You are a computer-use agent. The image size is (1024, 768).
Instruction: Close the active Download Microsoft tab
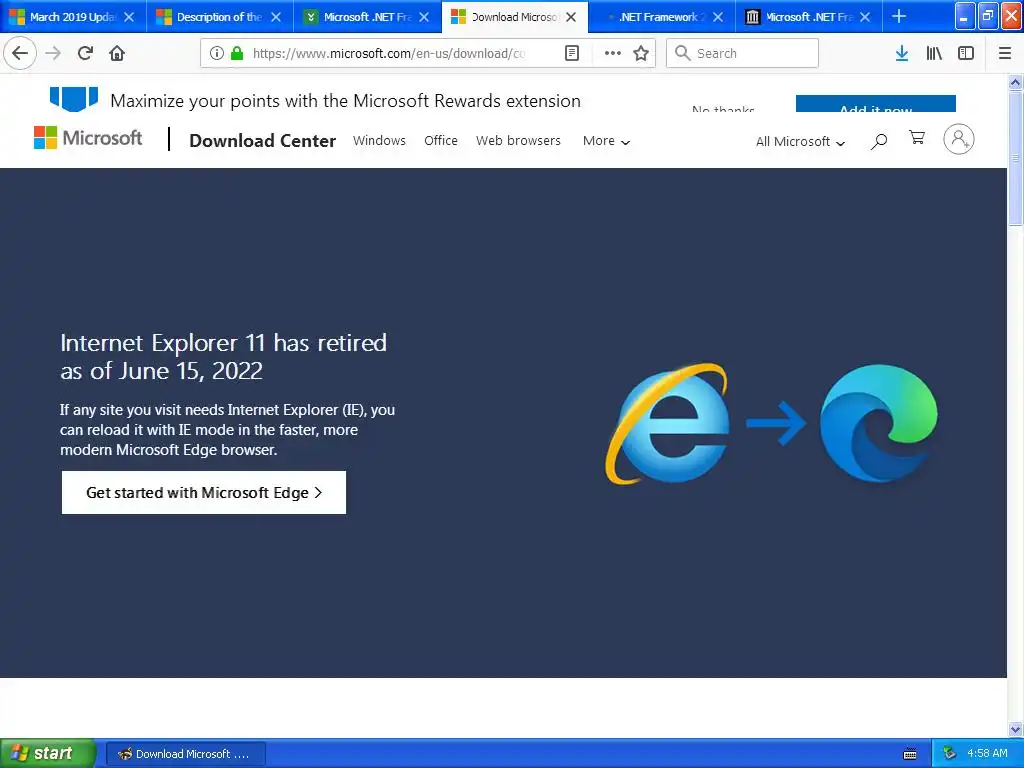(x=571, y=17)
